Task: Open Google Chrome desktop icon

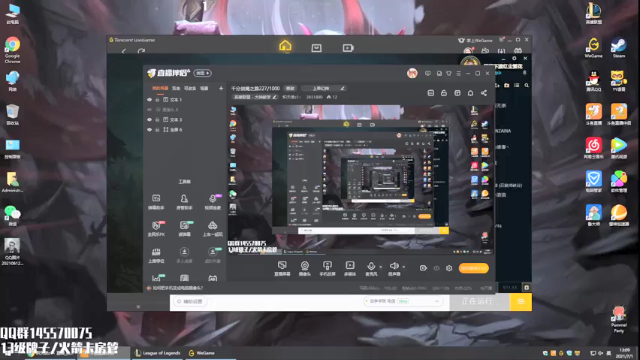Action: pos(13,50)
